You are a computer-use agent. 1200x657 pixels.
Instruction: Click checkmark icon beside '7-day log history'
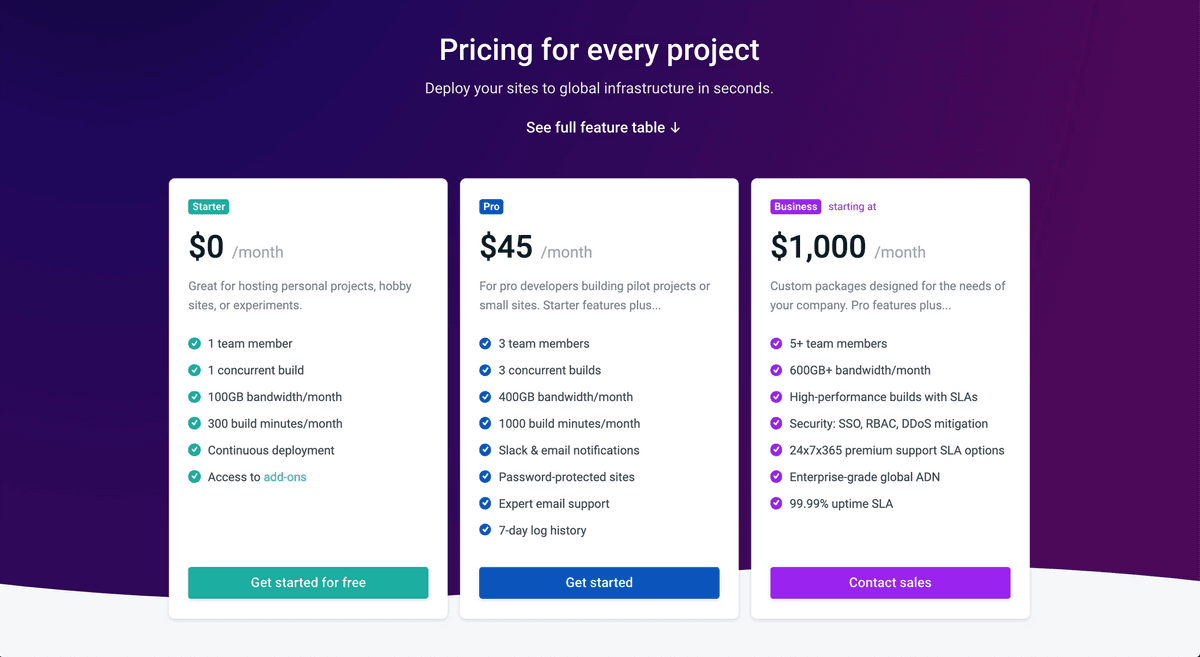(x=485, y=531)
